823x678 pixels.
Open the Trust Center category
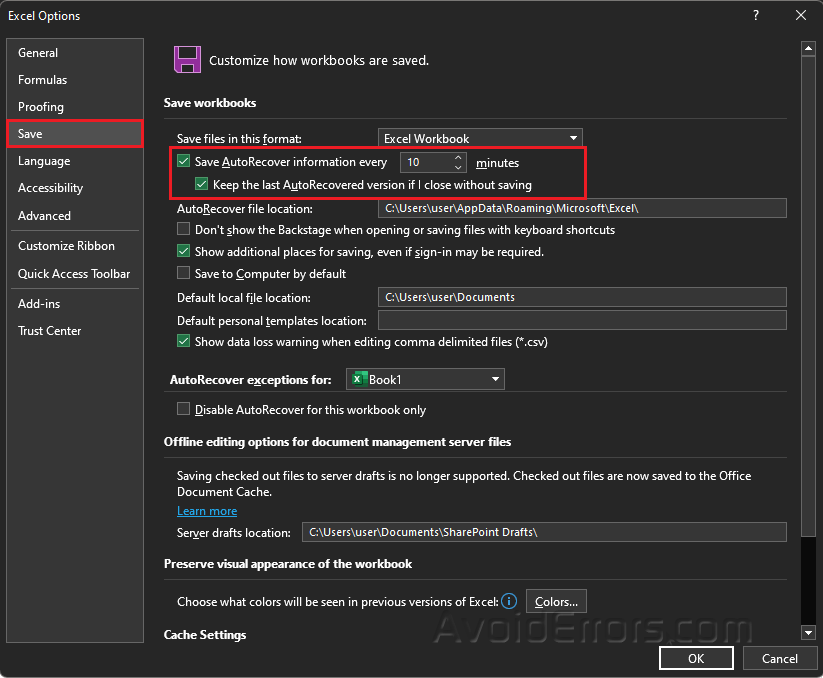[x=50, y=331]
